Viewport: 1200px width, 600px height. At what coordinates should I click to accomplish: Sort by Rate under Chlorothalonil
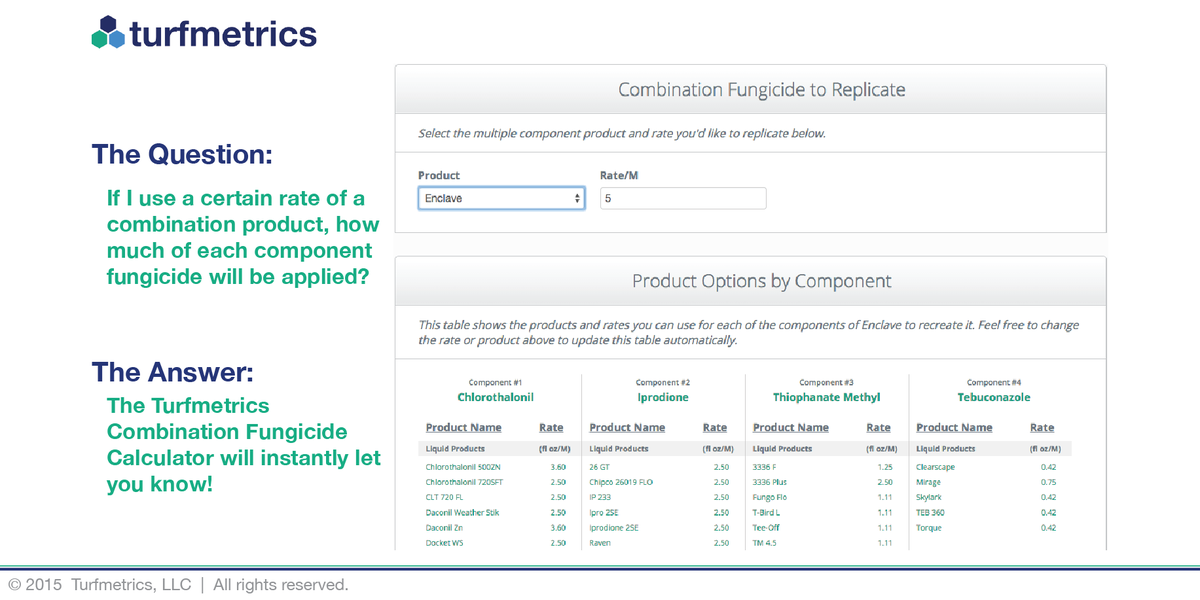coord(551,428)
